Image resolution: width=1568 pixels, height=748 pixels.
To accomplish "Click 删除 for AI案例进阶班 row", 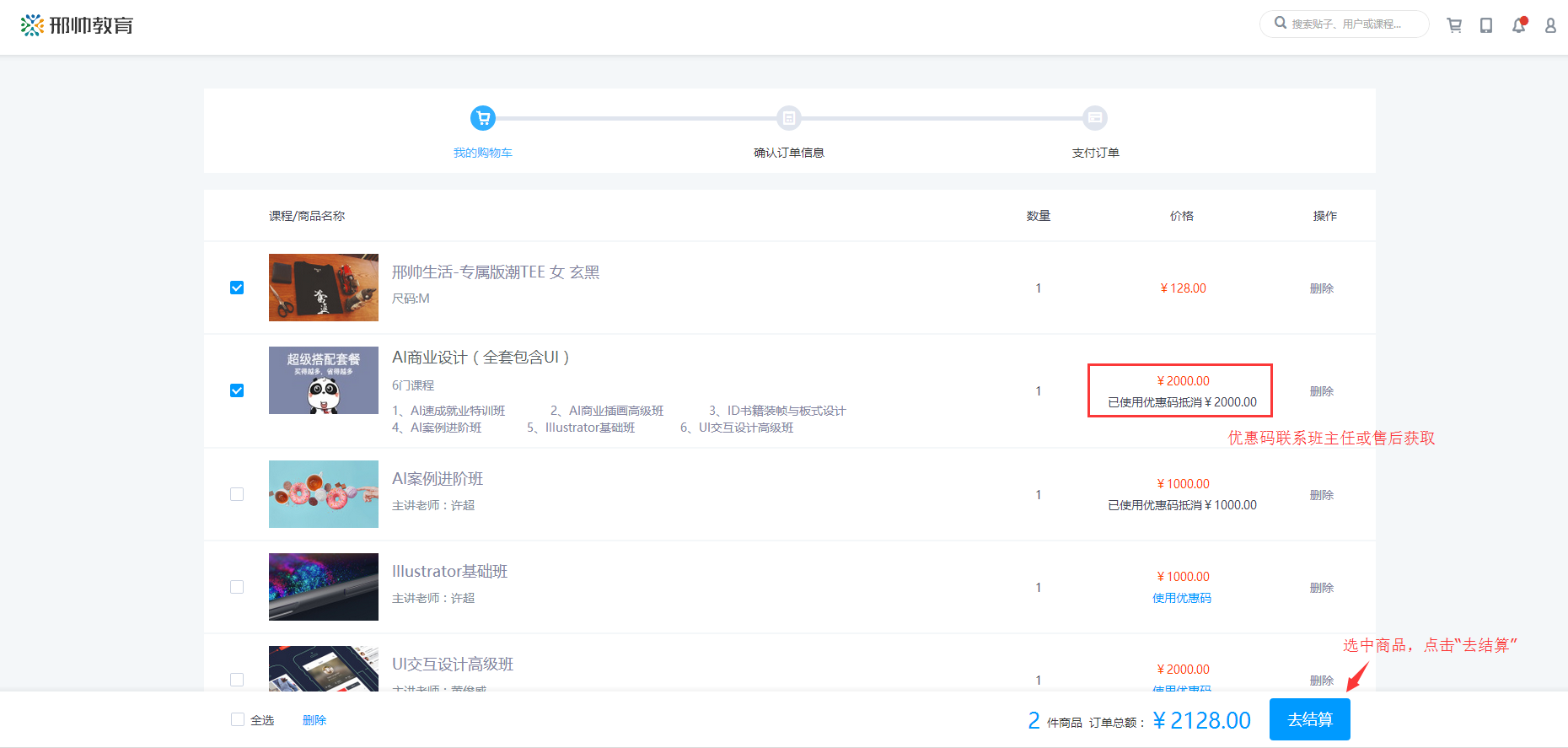I will coord(1321,495).
